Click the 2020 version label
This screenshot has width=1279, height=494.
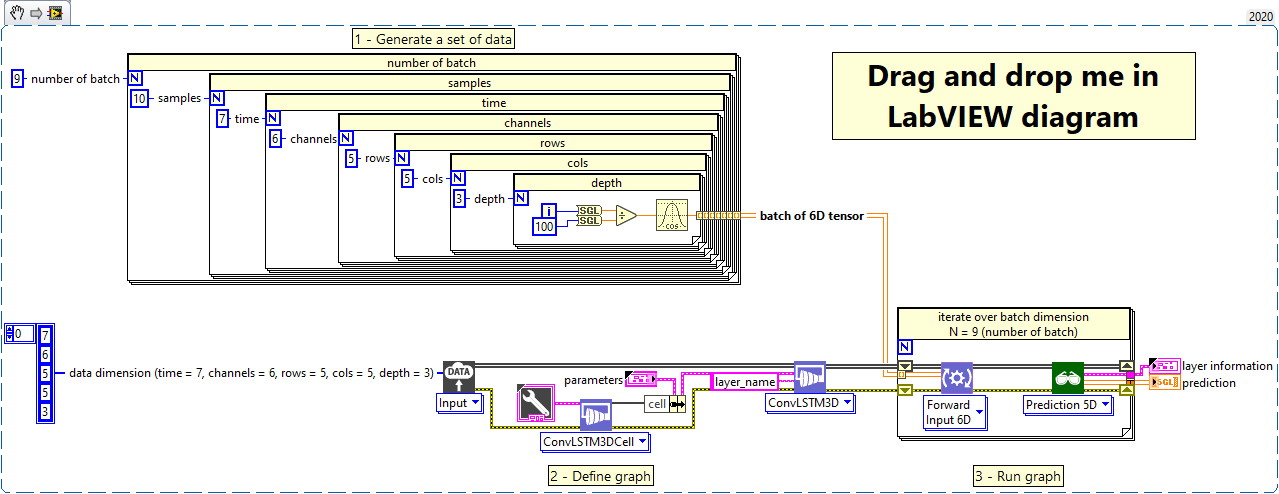1261,17
